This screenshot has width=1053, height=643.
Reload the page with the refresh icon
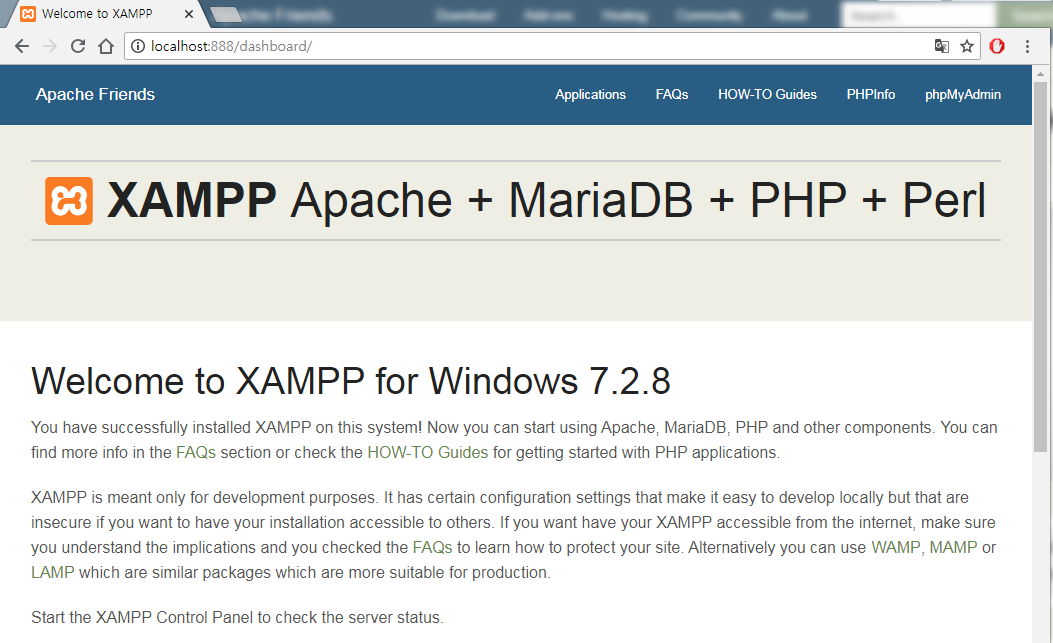coord(78,46)
